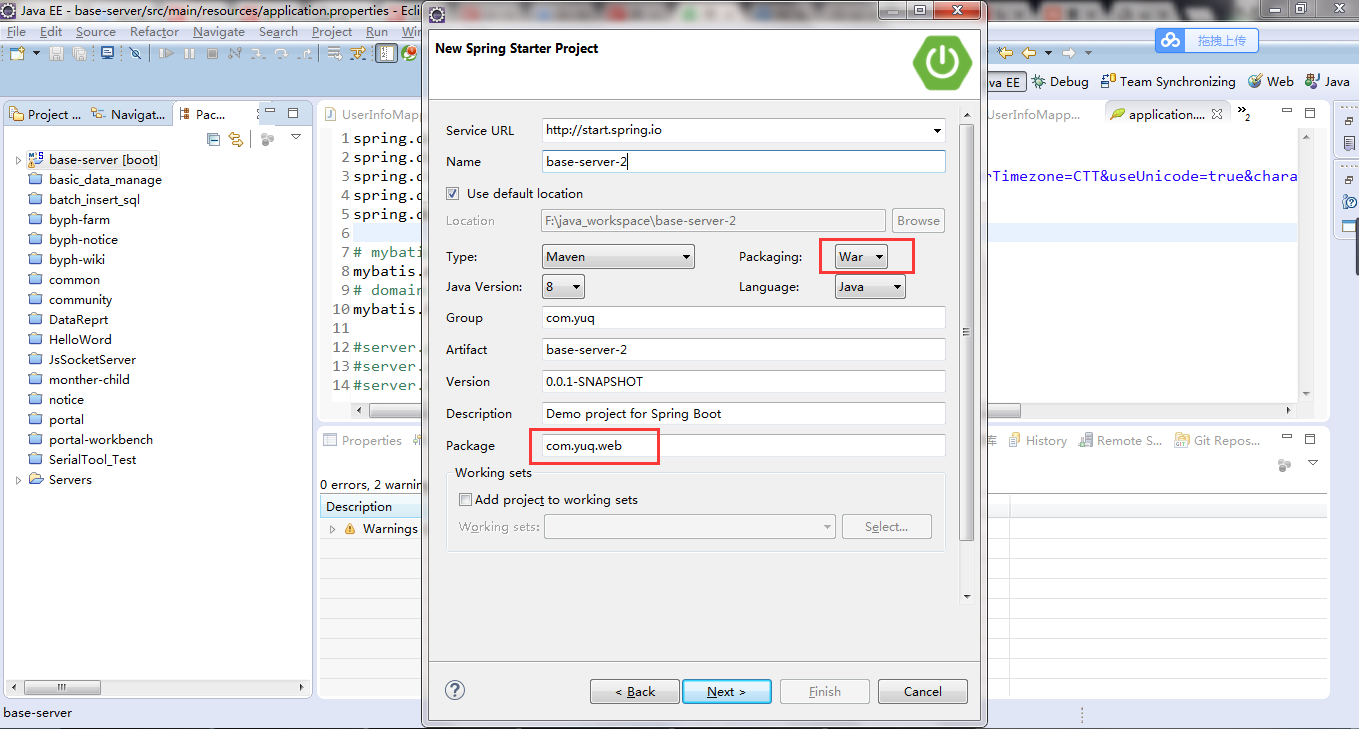Image resolution: width=1359 pixels, height=729 pixels.
Task: Toggle Link with Editor in Package Explorer
Action: 236,139
